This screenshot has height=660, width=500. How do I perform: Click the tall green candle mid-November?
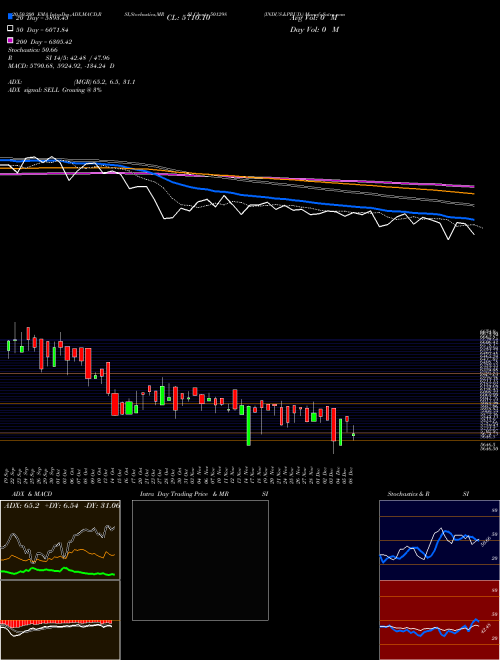click(249, 426)
